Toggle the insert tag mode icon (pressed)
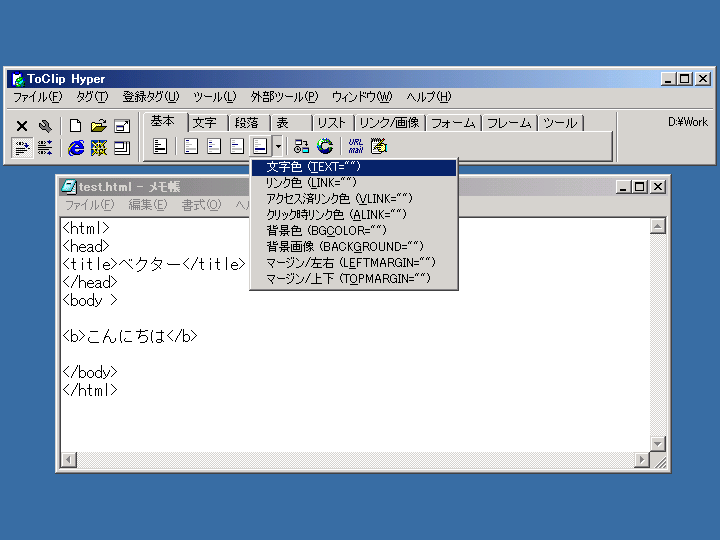This screenshot has width=720, height=540. (22, 148)
